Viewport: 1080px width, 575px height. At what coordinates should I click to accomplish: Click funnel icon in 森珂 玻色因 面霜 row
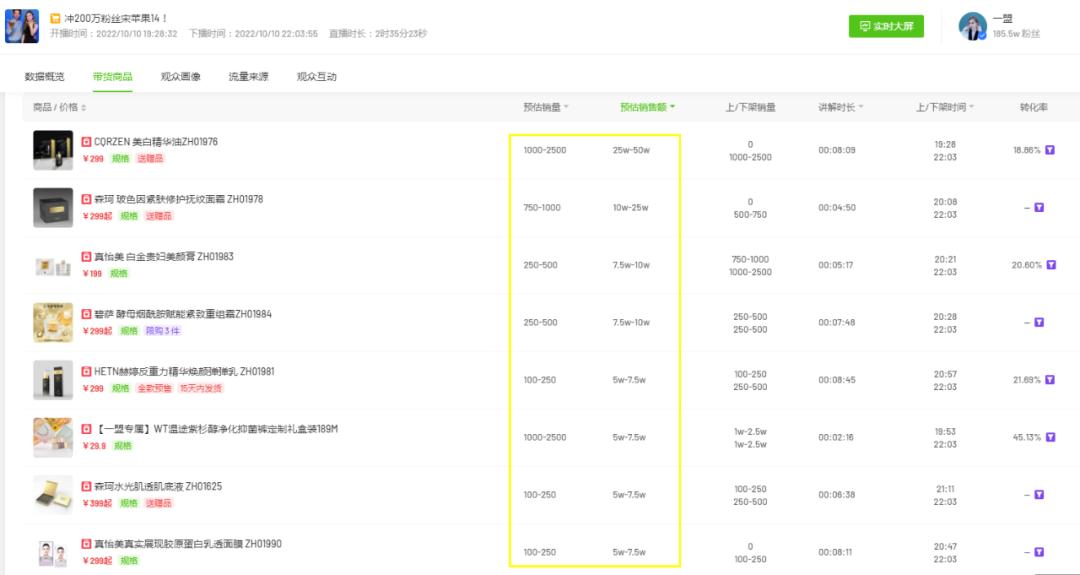1039,207
